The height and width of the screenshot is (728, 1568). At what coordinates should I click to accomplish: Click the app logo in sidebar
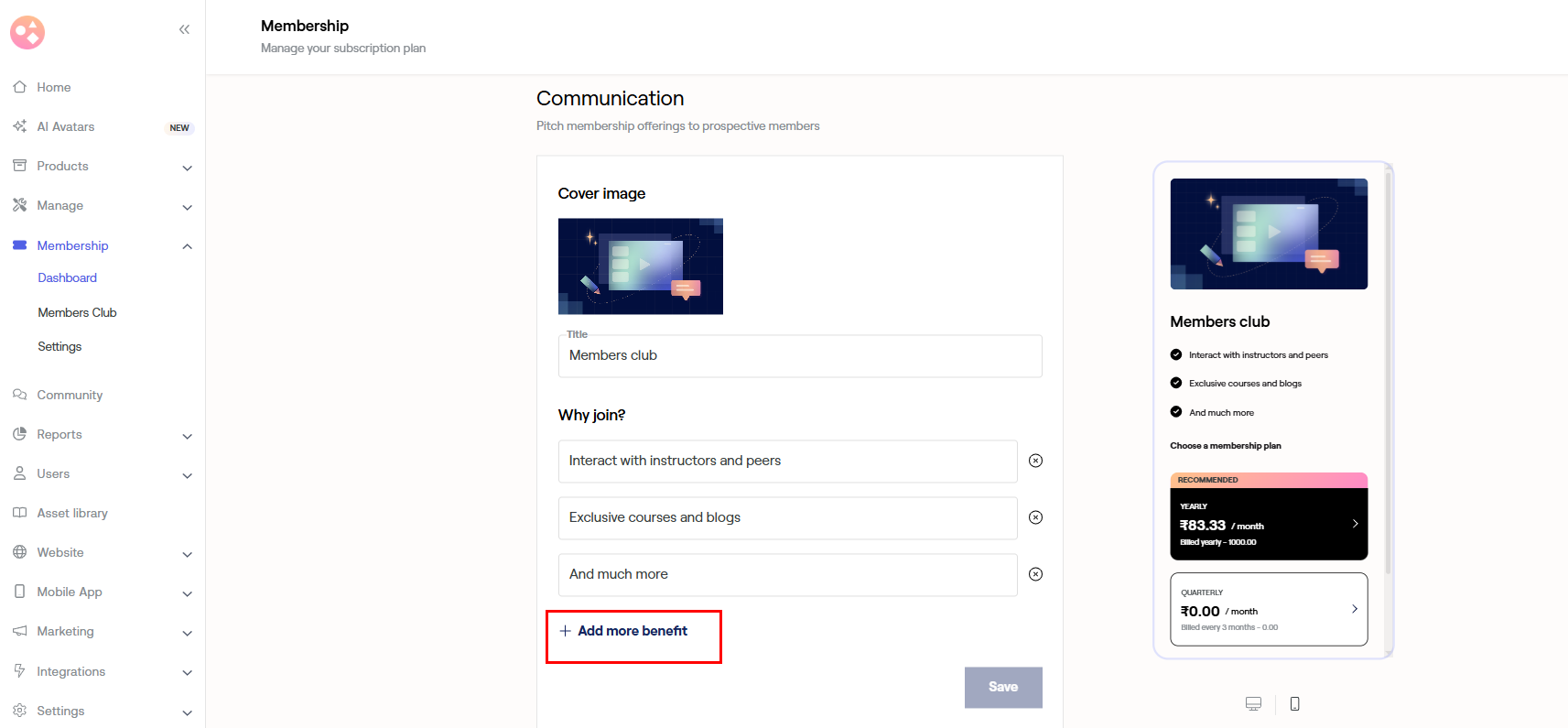click(x=27, y=33)
